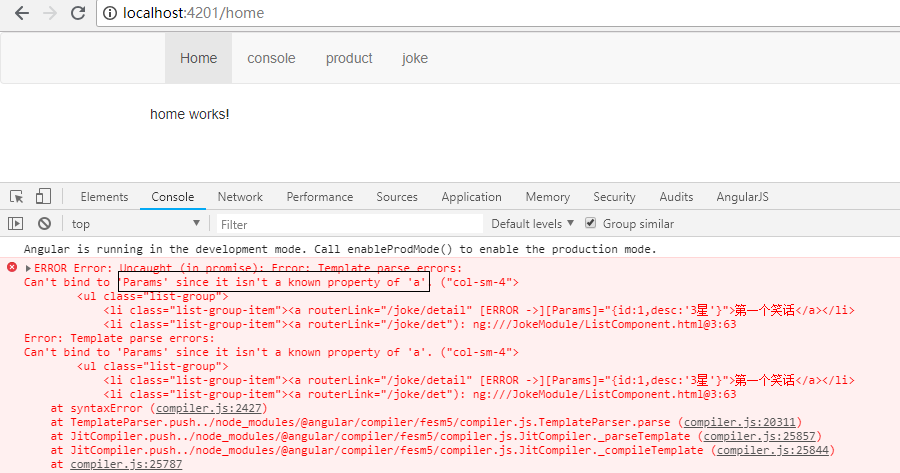Open the Sources tab
The image size is (900, 473).
click(397, 197)
